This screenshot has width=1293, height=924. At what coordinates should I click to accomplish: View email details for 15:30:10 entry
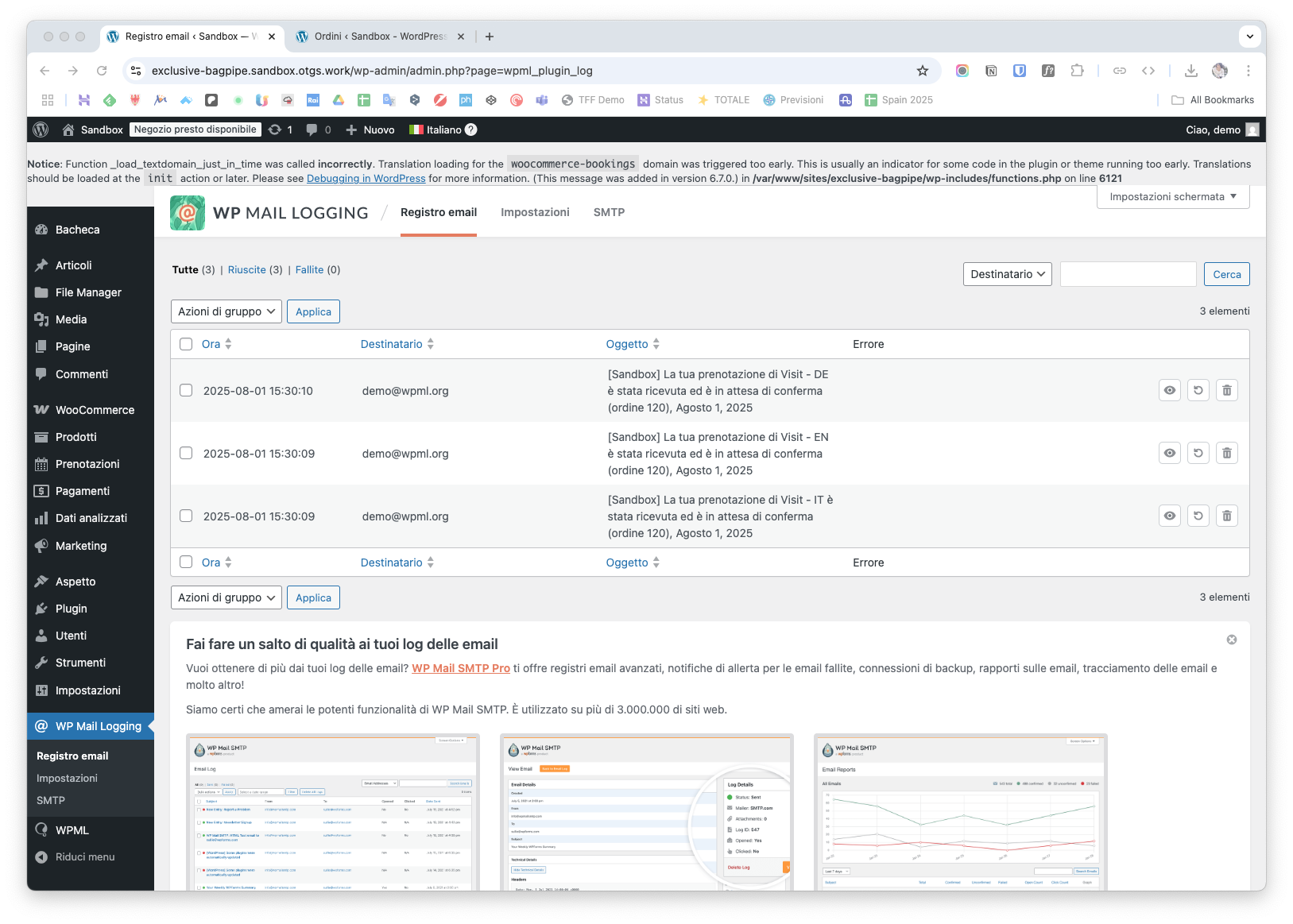click(x=1170, y=390)
